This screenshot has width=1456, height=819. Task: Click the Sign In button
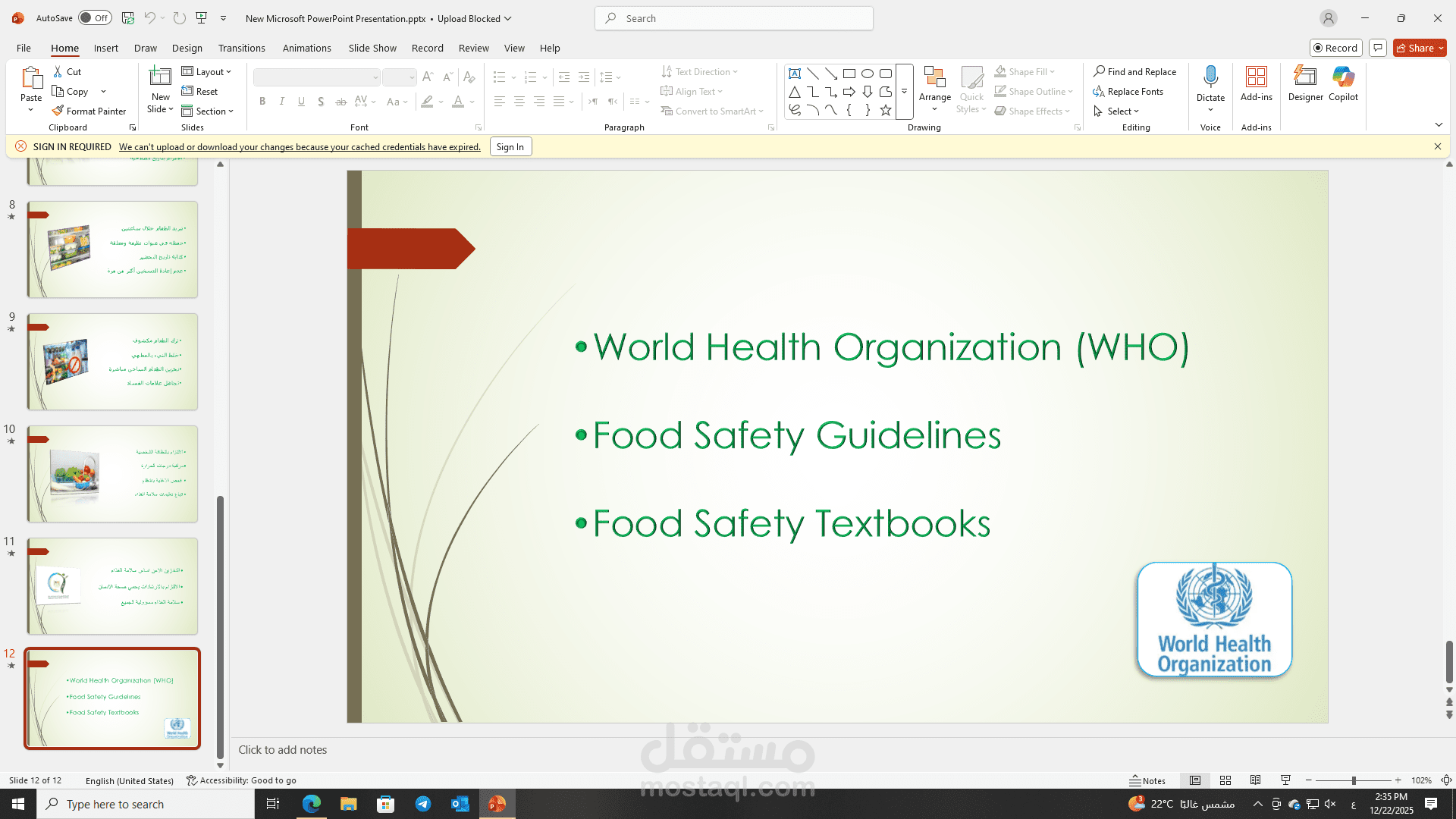510,147
